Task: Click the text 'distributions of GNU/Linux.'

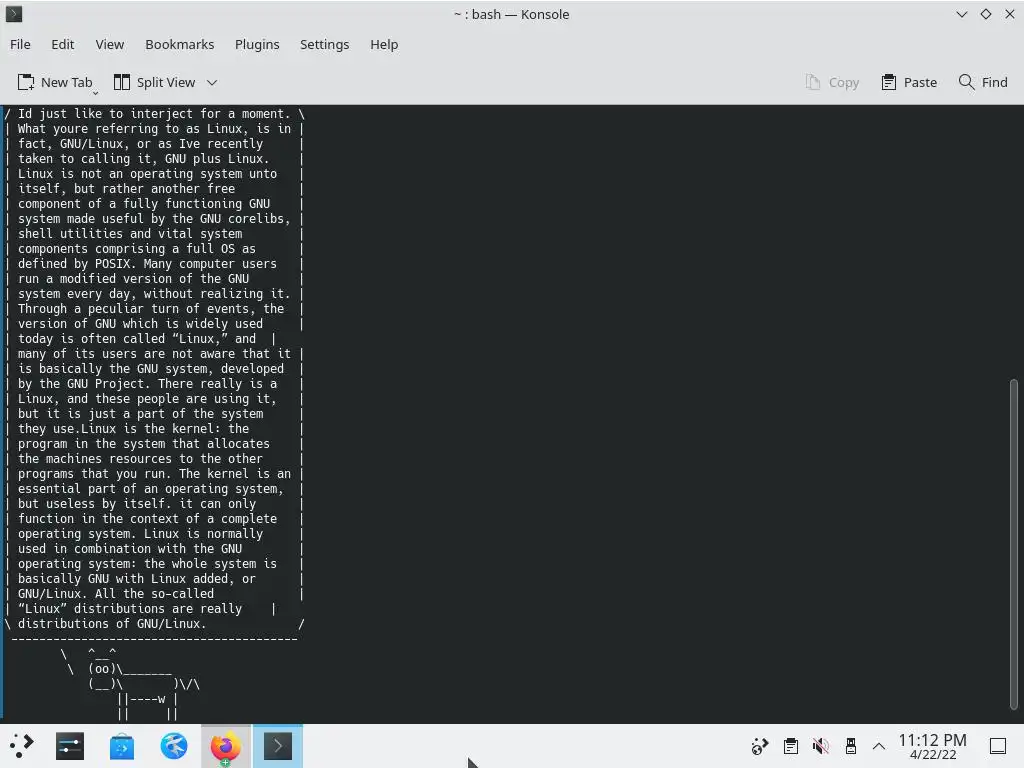Action: [112, 624]
